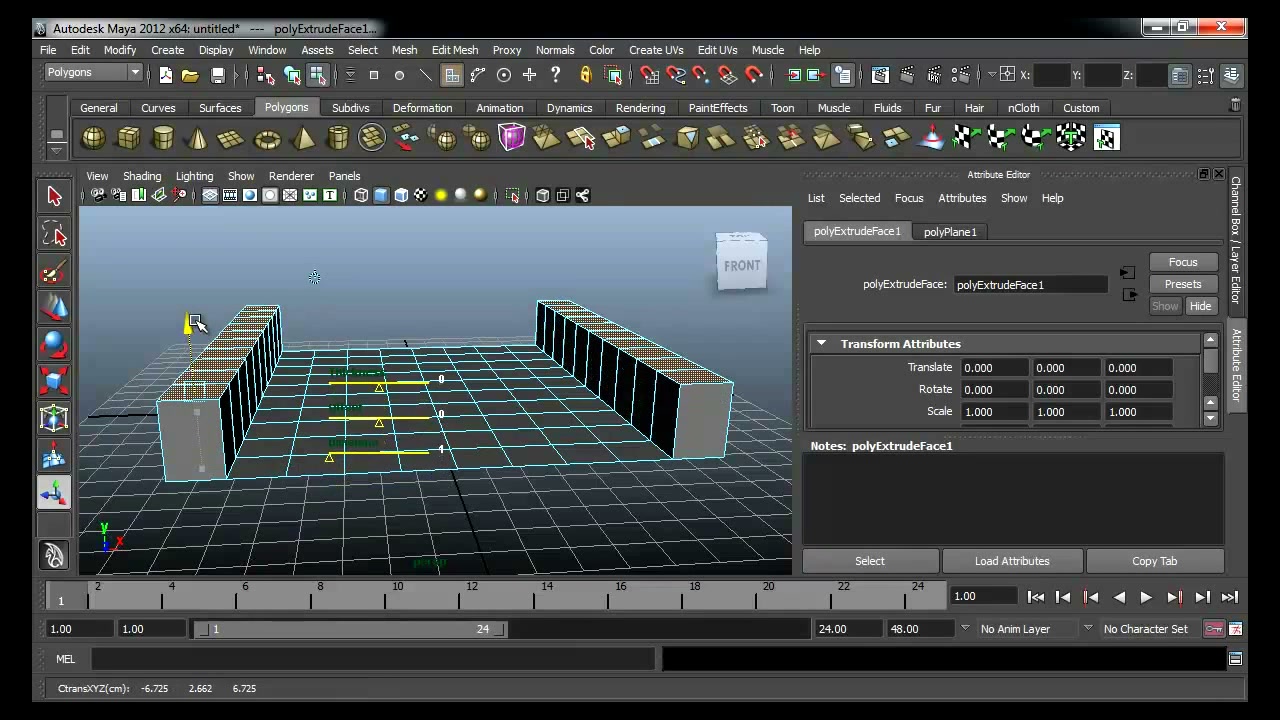Click the Presets button
The image size is (1280, 720).
pyautogui.click(x=1183, y=284)
